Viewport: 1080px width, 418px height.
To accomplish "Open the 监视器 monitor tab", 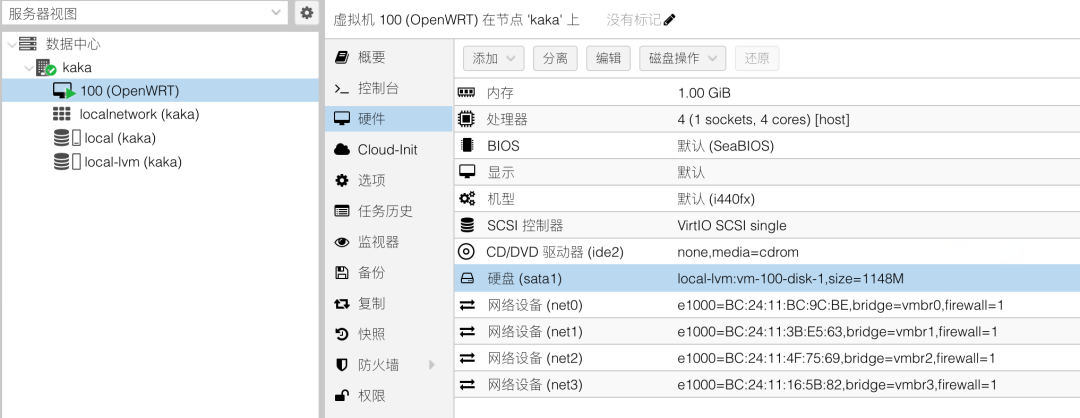I will tap(388, 242).
